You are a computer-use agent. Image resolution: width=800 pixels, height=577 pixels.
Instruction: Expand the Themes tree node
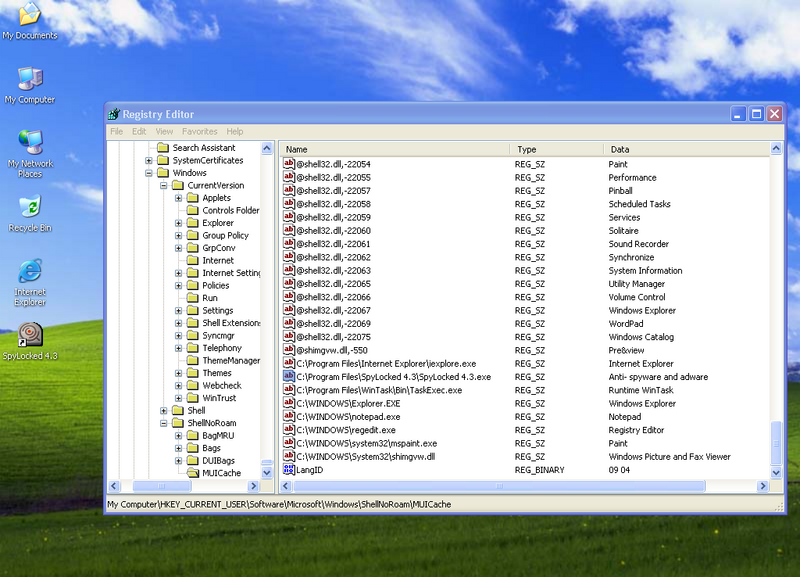click(x=178, y=373)
